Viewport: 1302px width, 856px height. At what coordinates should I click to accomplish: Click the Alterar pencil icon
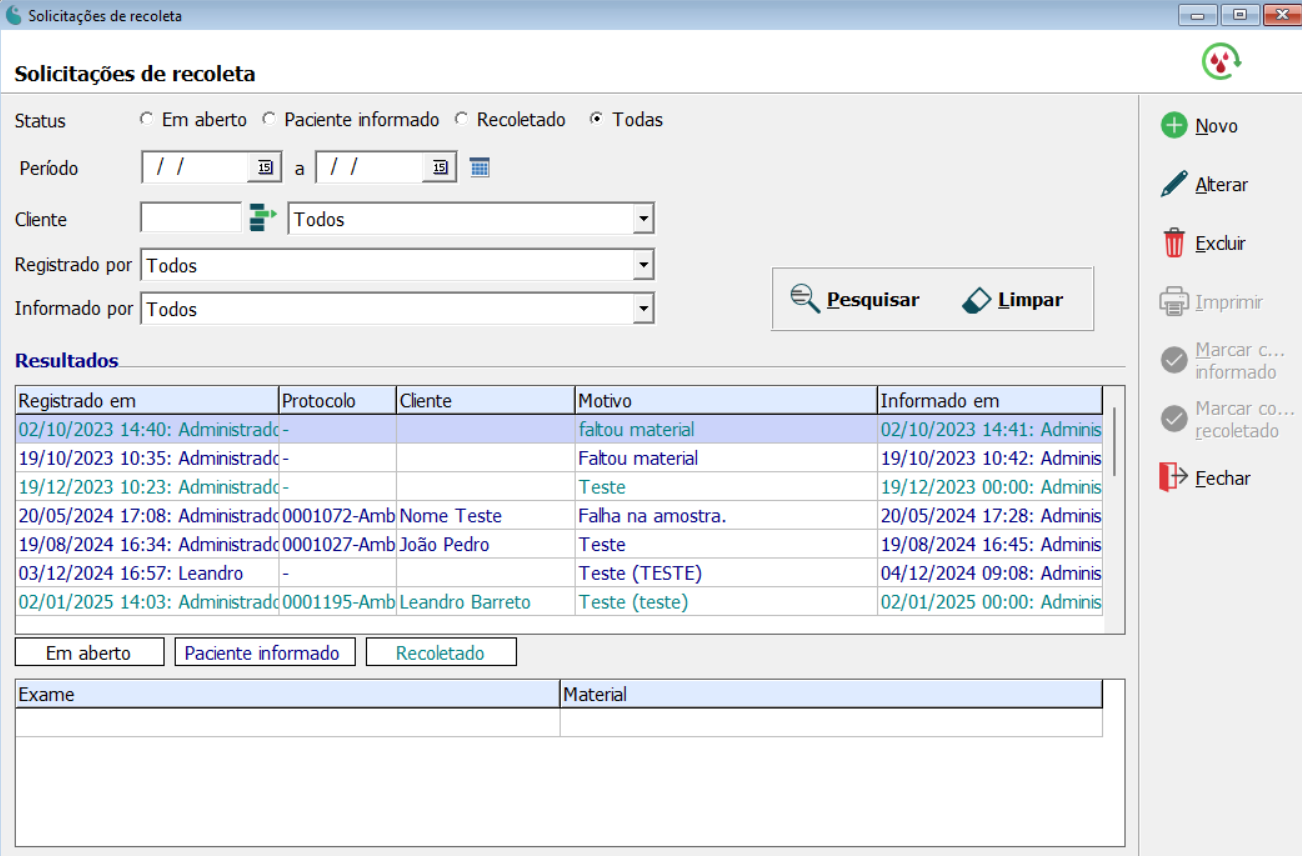pyautogui.click(x=1174, y=185)
